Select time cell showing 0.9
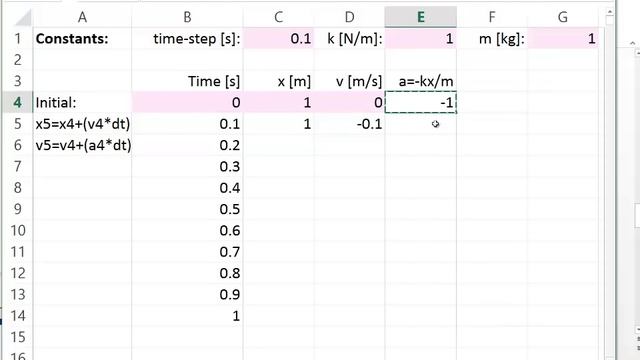 tap(187, 294)
